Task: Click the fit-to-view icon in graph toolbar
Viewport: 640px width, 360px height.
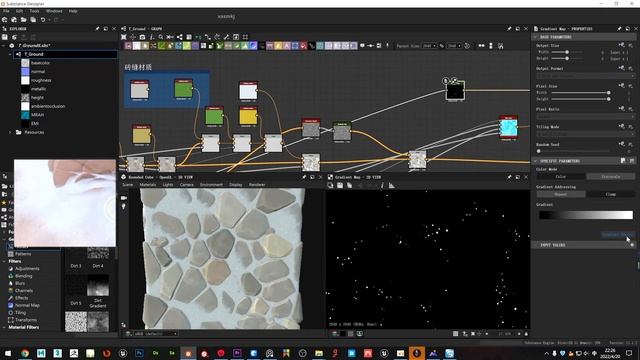Action: [x=124, y=37]
